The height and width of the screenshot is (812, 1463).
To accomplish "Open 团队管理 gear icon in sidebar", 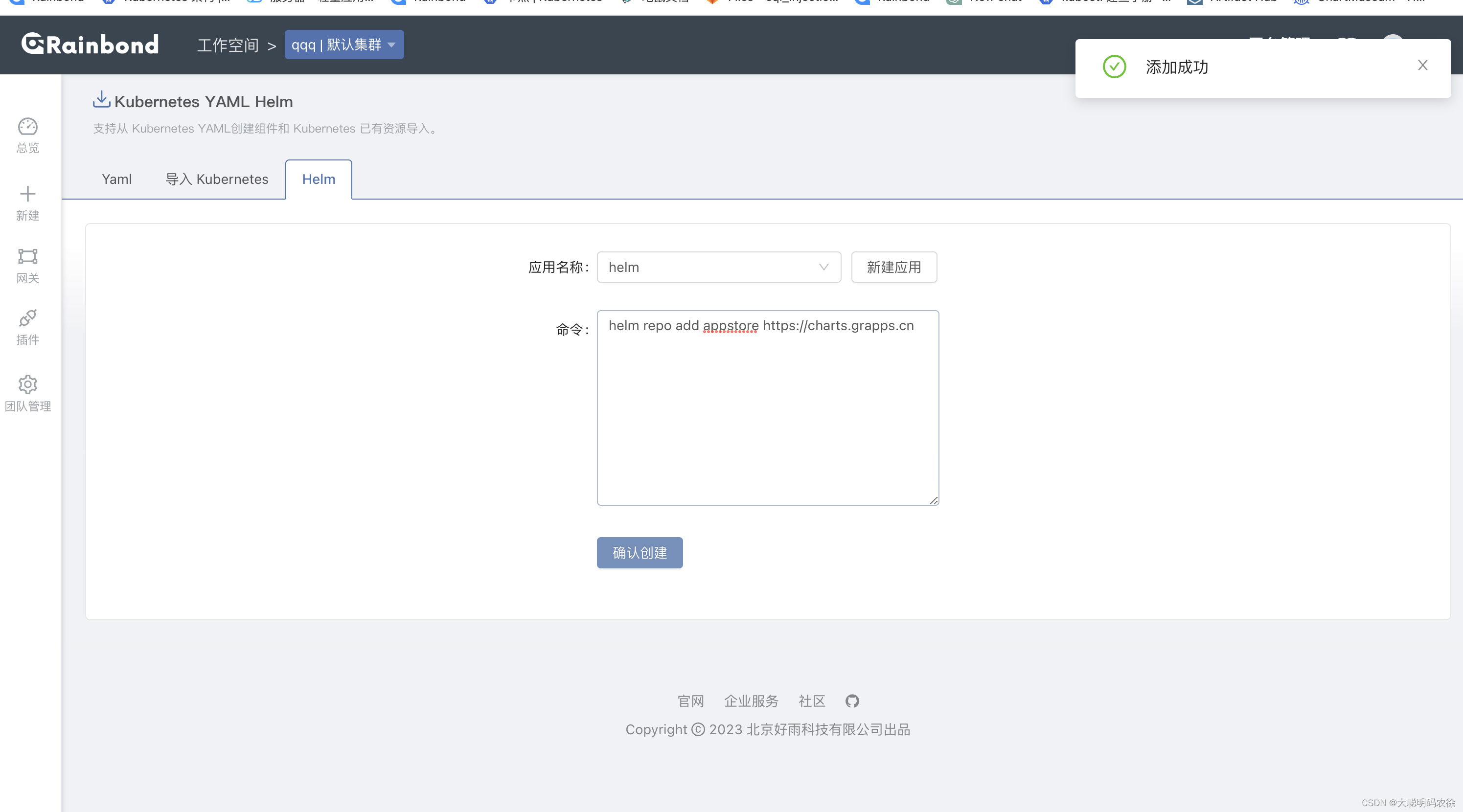I will coord(27,385).
